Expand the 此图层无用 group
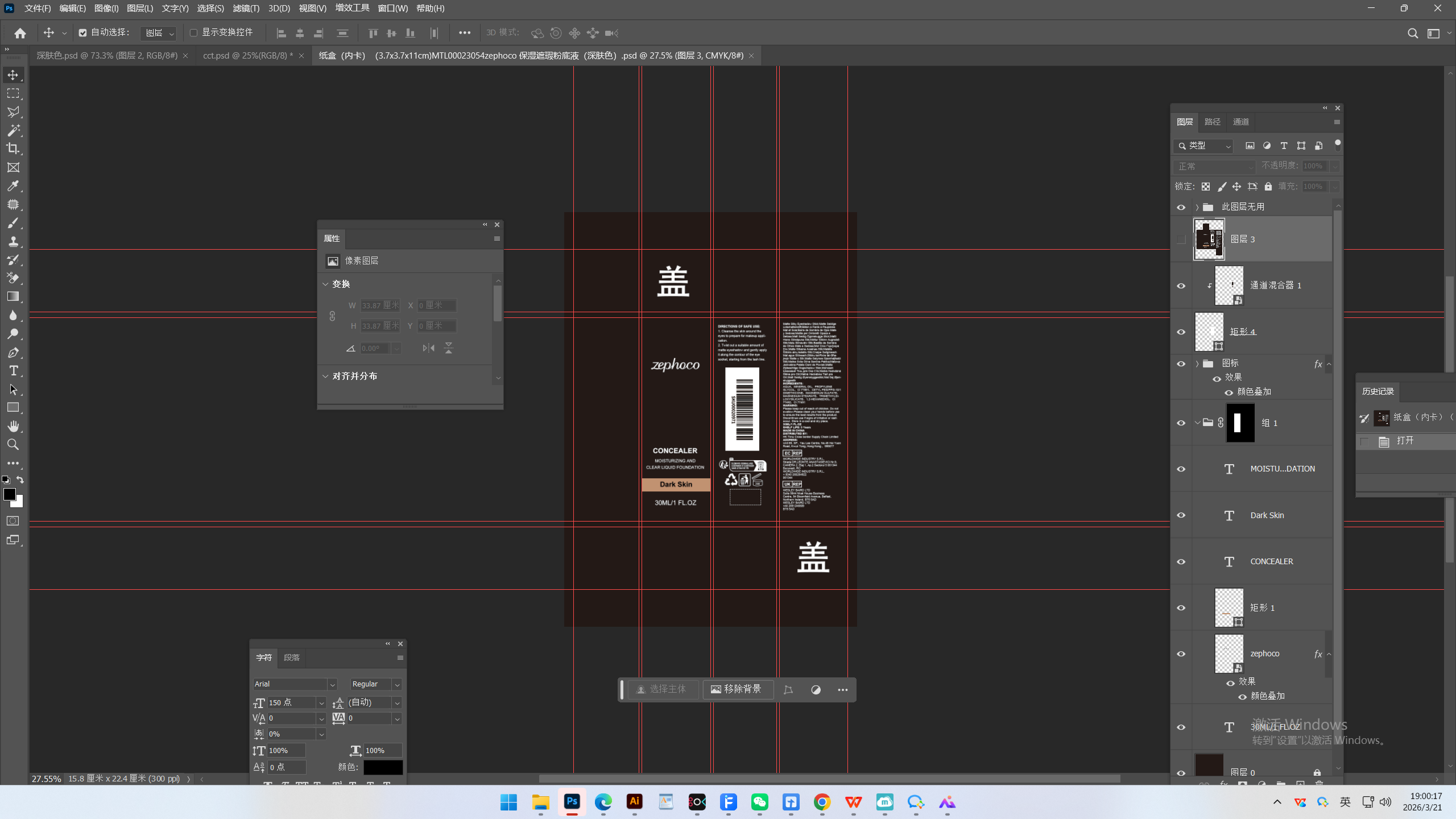 point(1197,207)
